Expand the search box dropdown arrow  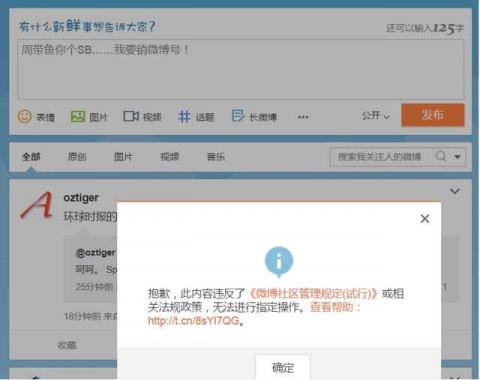click(x=458, y=157)
